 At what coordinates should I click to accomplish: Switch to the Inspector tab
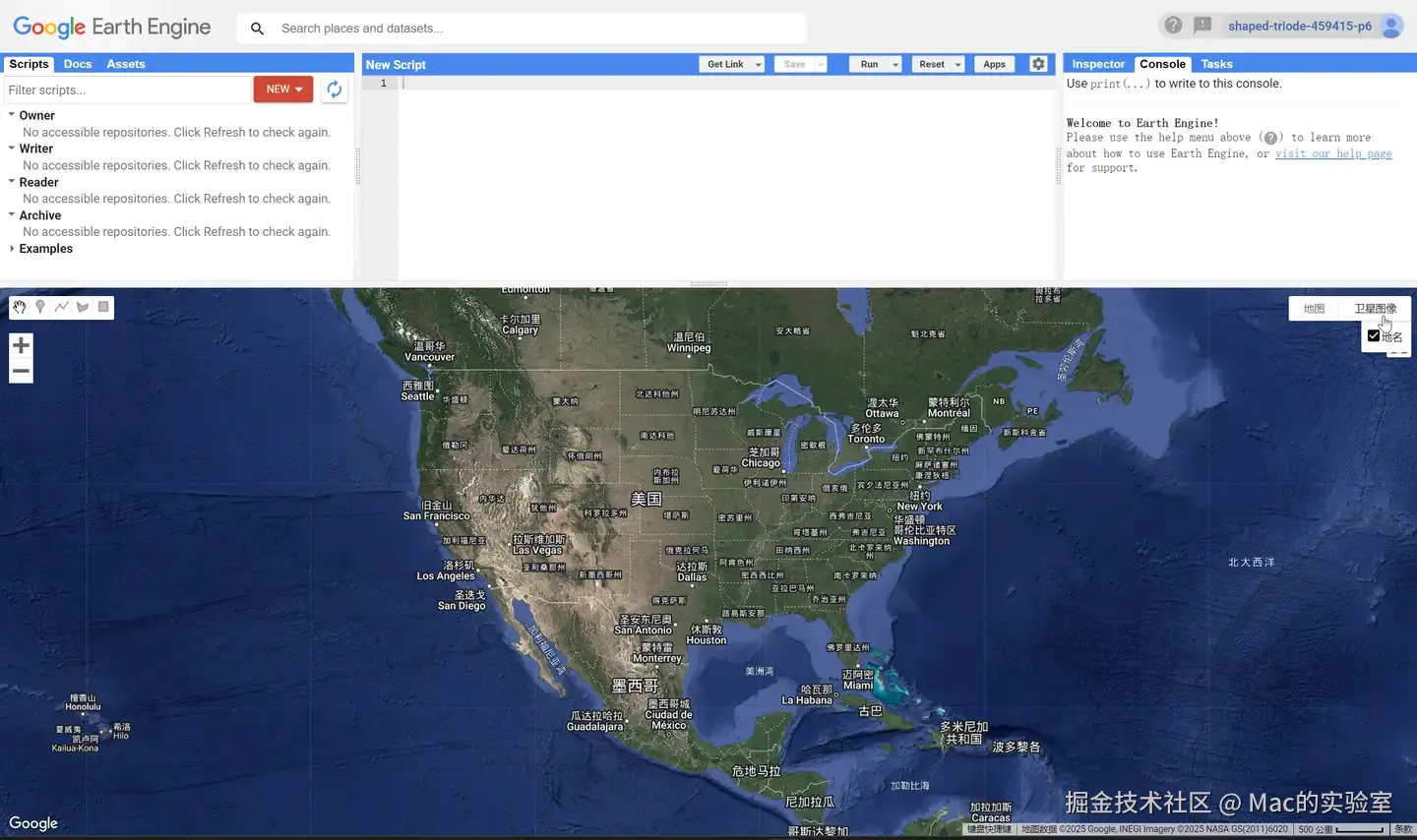click(1098, 64)
